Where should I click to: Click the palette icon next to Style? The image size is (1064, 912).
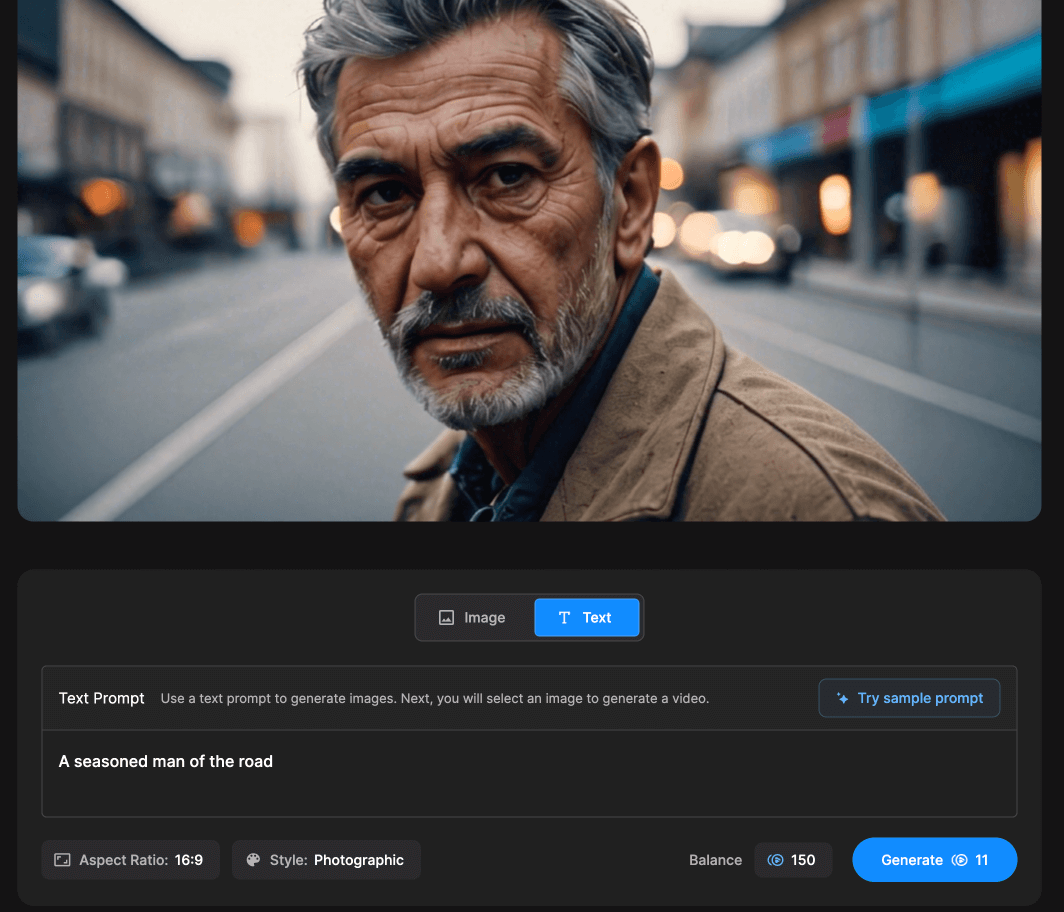tap(253, 860)
